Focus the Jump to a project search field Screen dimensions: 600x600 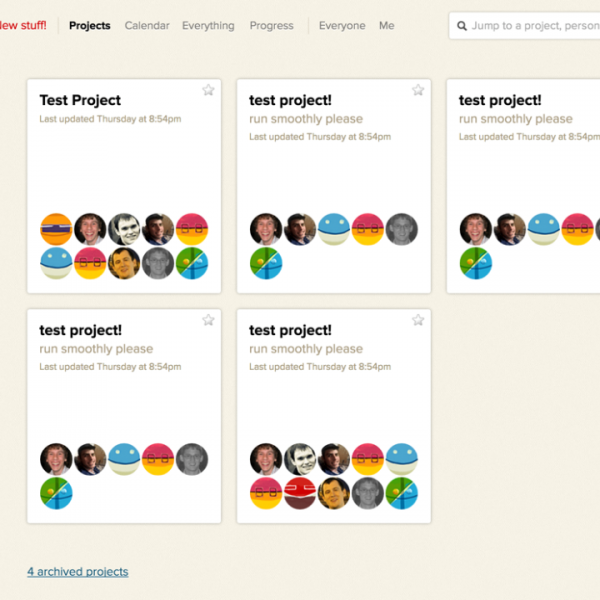(x=525, y=26)
